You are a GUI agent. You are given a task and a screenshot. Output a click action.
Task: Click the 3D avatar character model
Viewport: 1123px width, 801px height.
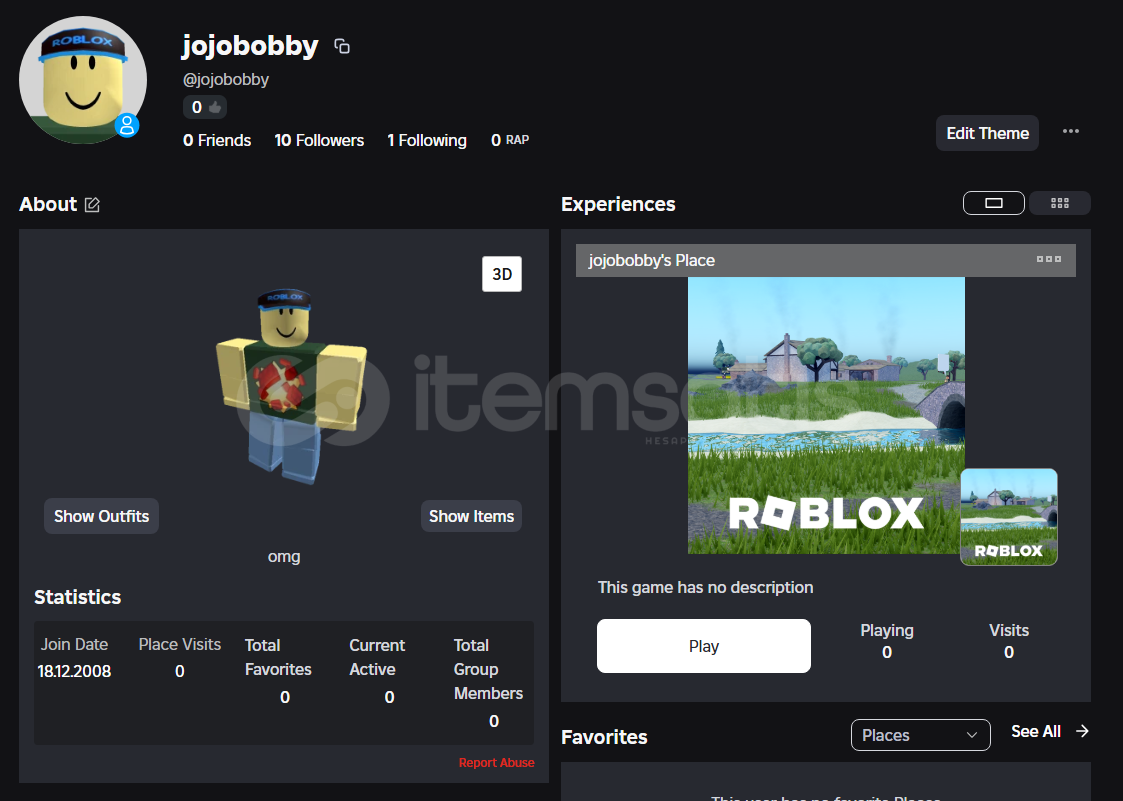click(290, 387)
